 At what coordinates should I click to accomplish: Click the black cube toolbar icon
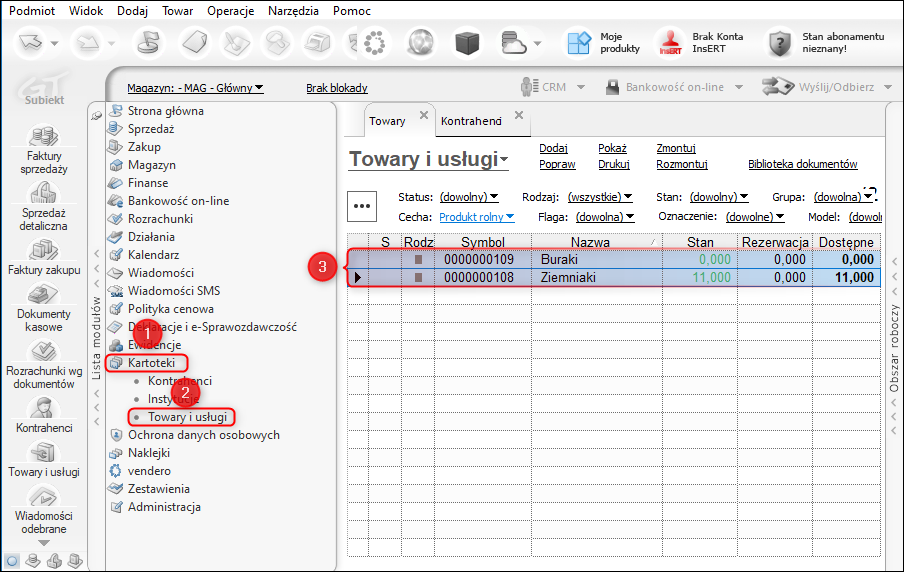pos(467,43)
